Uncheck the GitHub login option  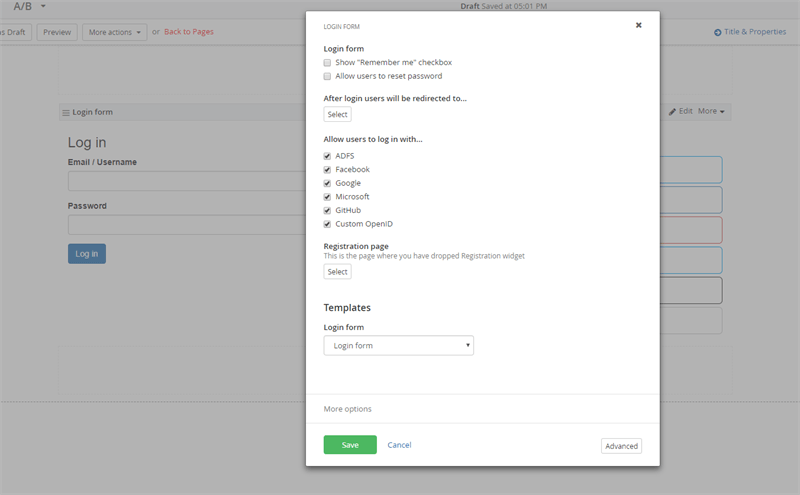[x=327, y=210]
